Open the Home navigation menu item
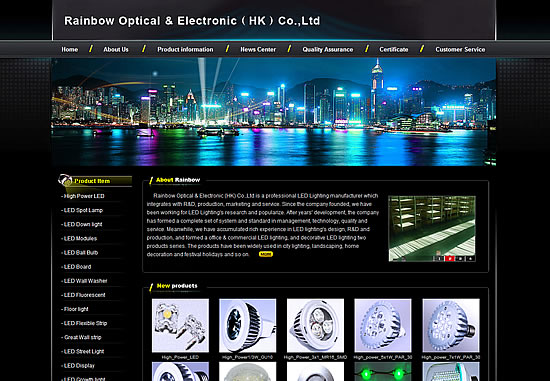The height and width of the screenshot is (381, 550). coord(69,49)
